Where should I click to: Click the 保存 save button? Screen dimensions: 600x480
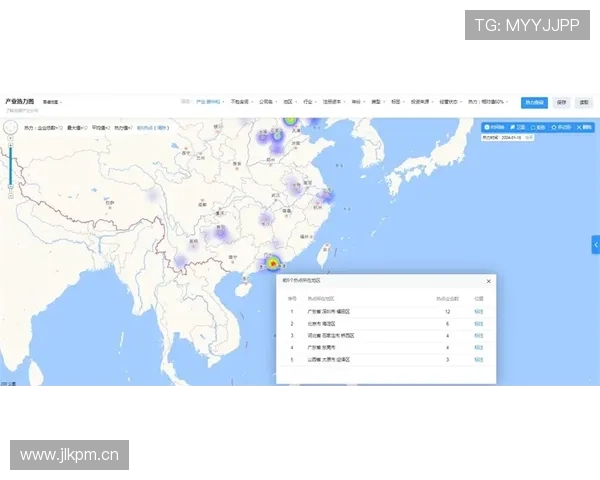(561, 102)
